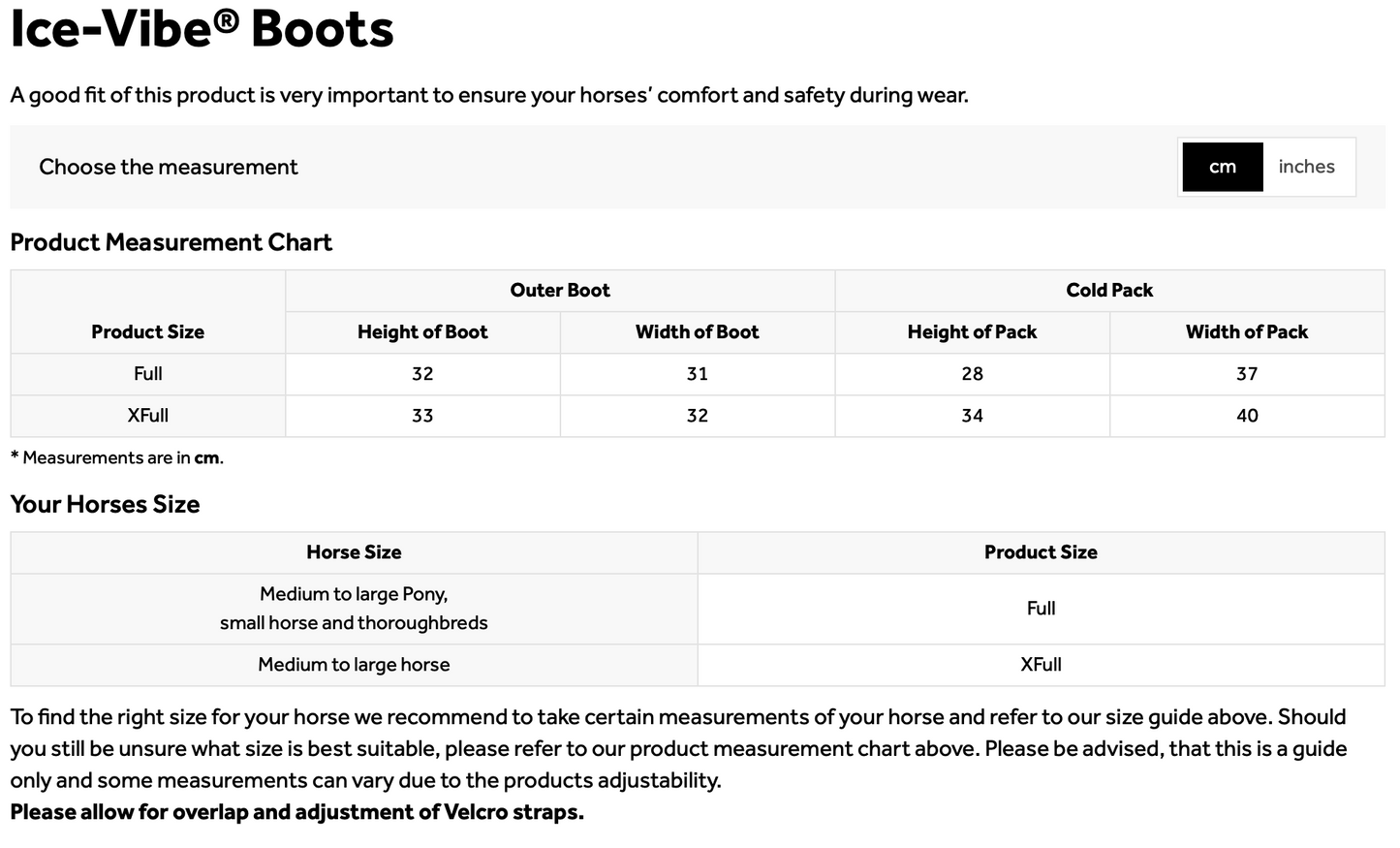Click the Full size pack width value 37
The width and height of the screenshot is (1400, 848).
pyautogui.click(x=1247, y=373)
